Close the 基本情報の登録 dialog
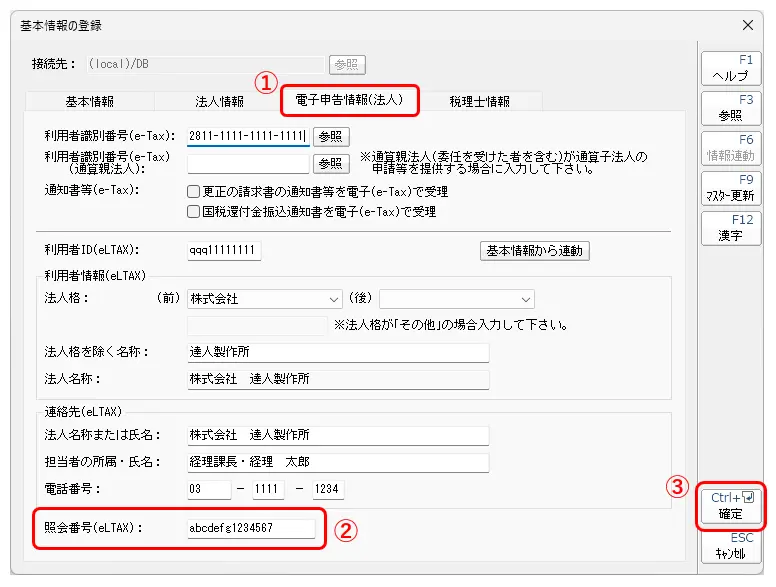The height and width of the screenshot is (587, 776). [747, 25]
